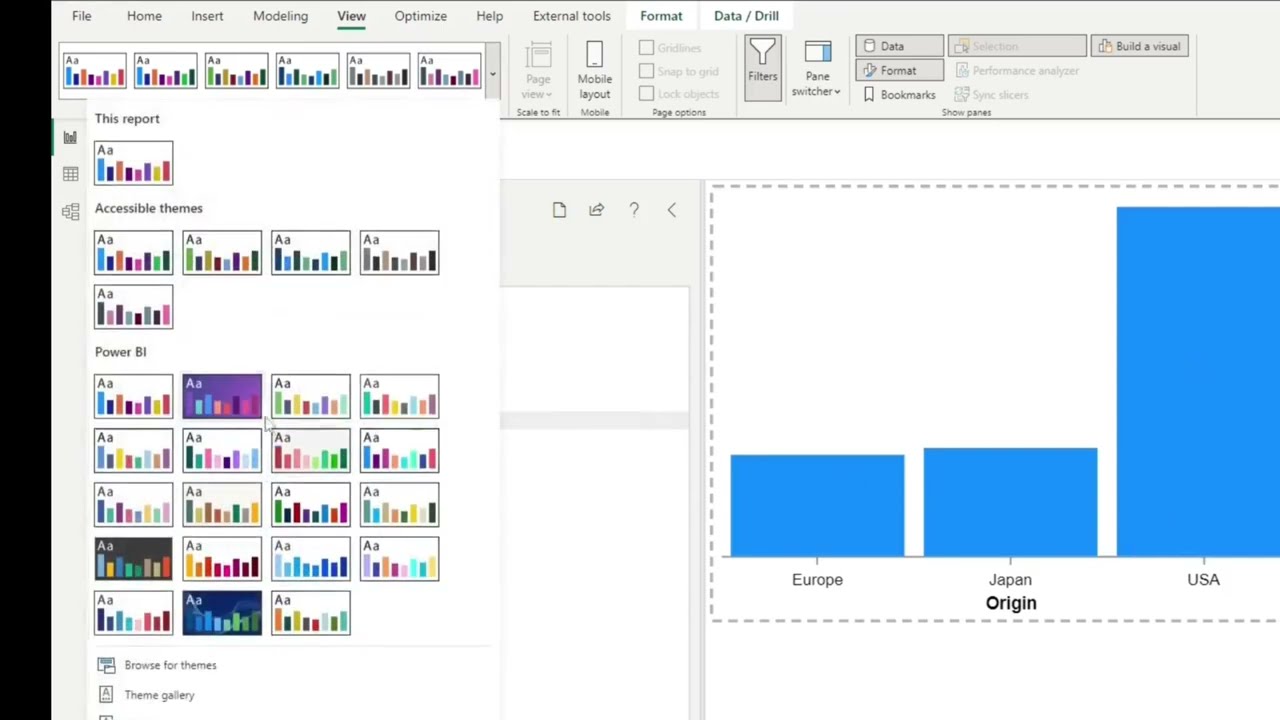Open the Sync slicers pane

coord(991,95)
